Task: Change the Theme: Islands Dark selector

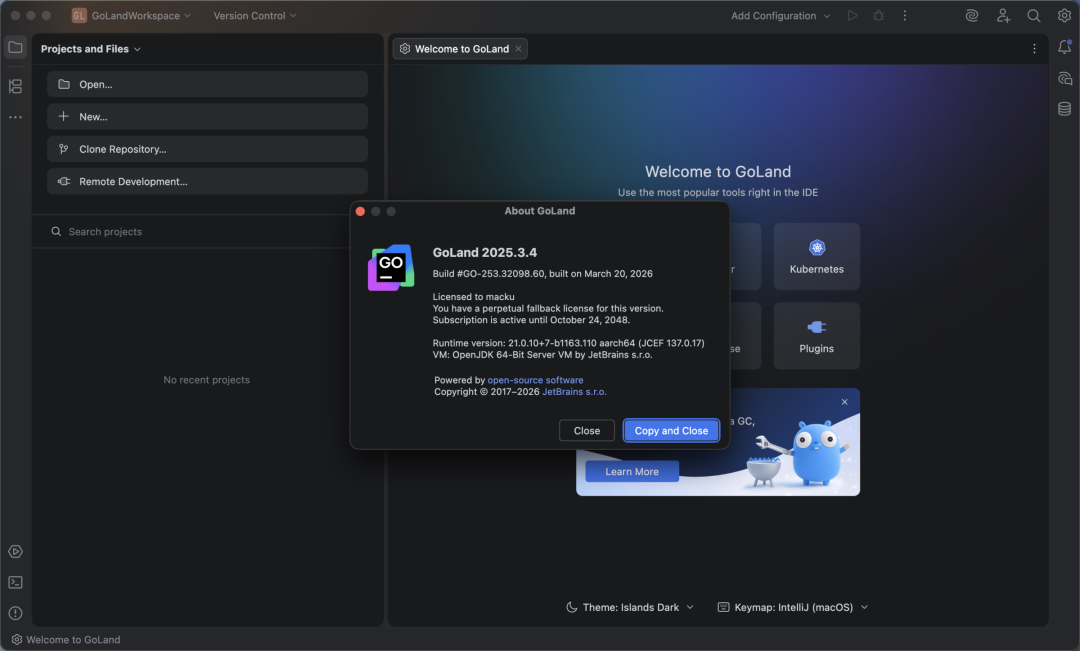Action: tap(630, 607)
